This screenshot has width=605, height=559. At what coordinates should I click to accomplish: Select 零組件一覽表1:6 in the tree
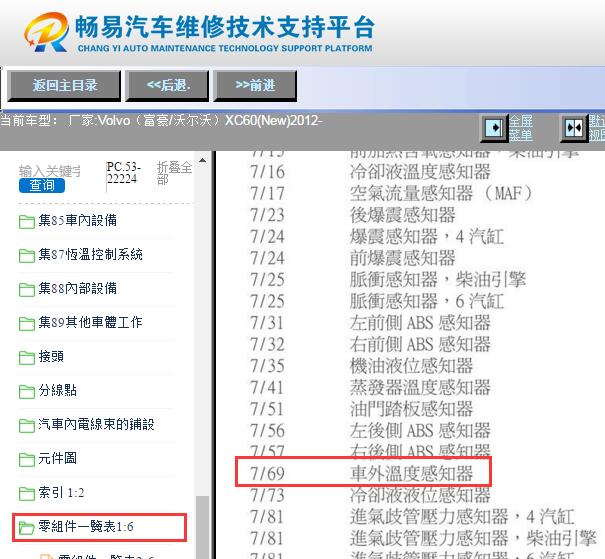[86, 527]
